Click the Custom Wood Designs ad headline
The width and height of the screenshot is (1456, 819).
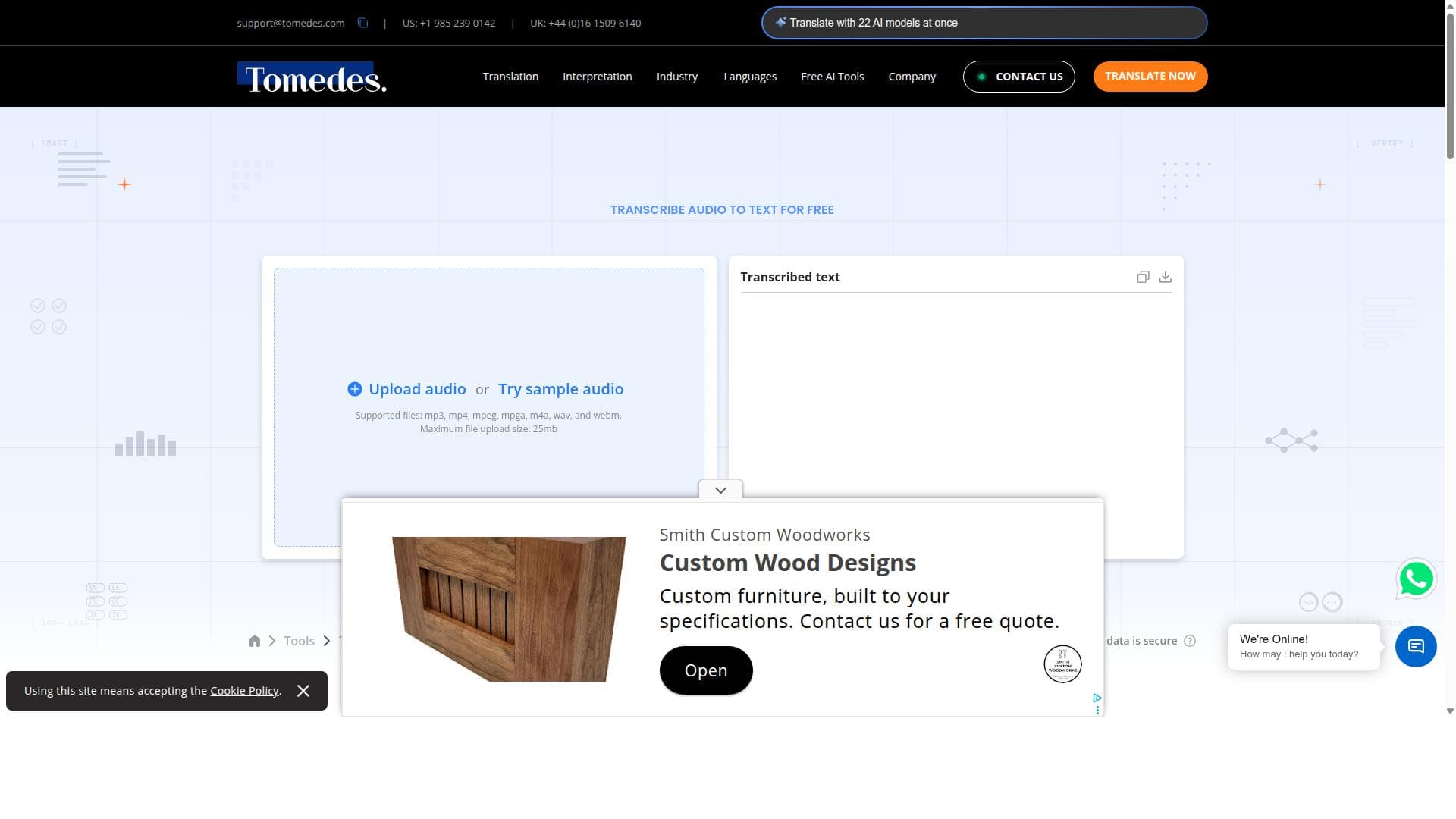point(787,563)
